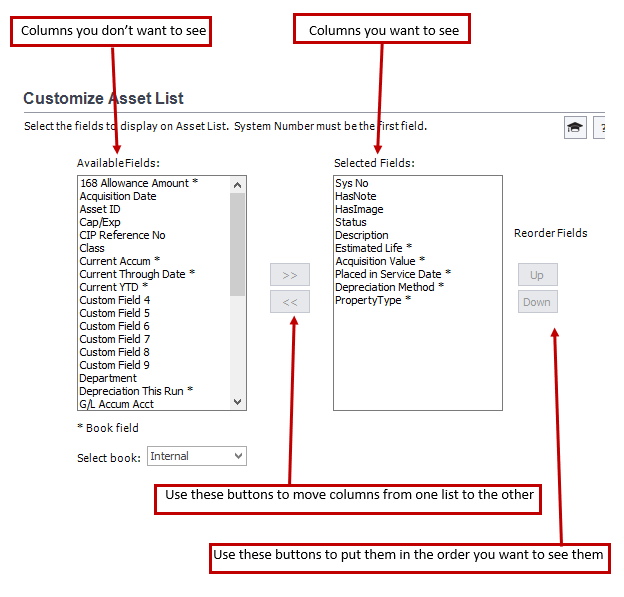Screen dimensions: 624x597
Task: Choose Asset ID from available list
Action: click(100, 209)
